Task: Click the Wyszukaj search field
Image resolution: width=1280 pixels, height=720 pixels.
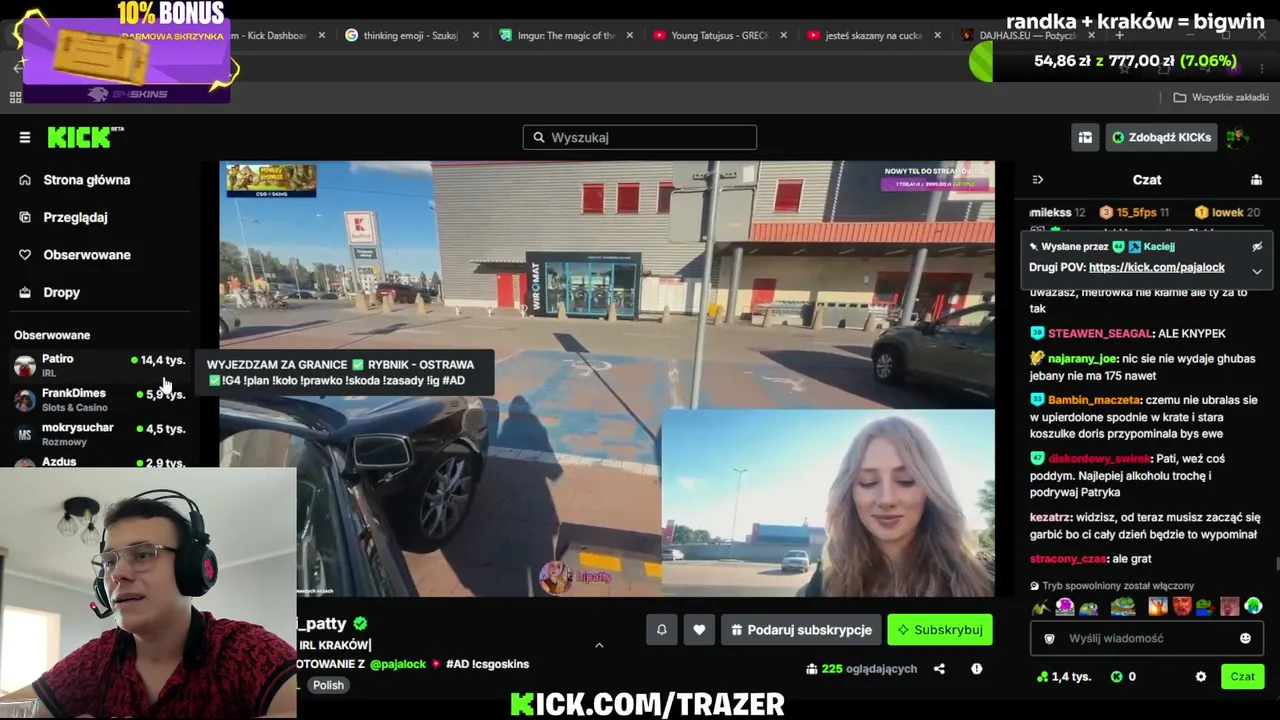Action: [640, 137]
